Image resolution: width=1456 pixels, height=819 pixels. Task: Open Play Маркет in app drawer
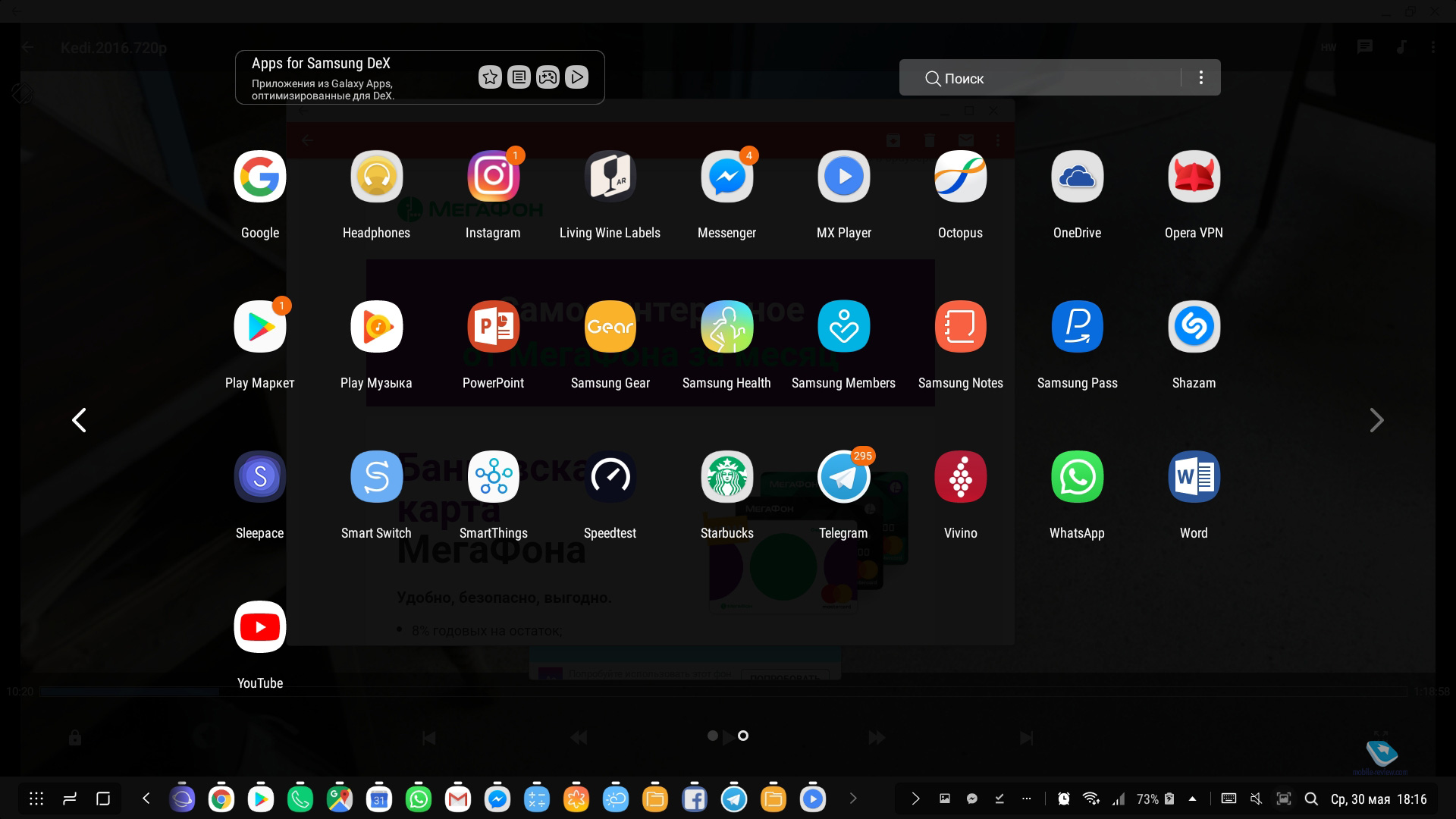260,327
